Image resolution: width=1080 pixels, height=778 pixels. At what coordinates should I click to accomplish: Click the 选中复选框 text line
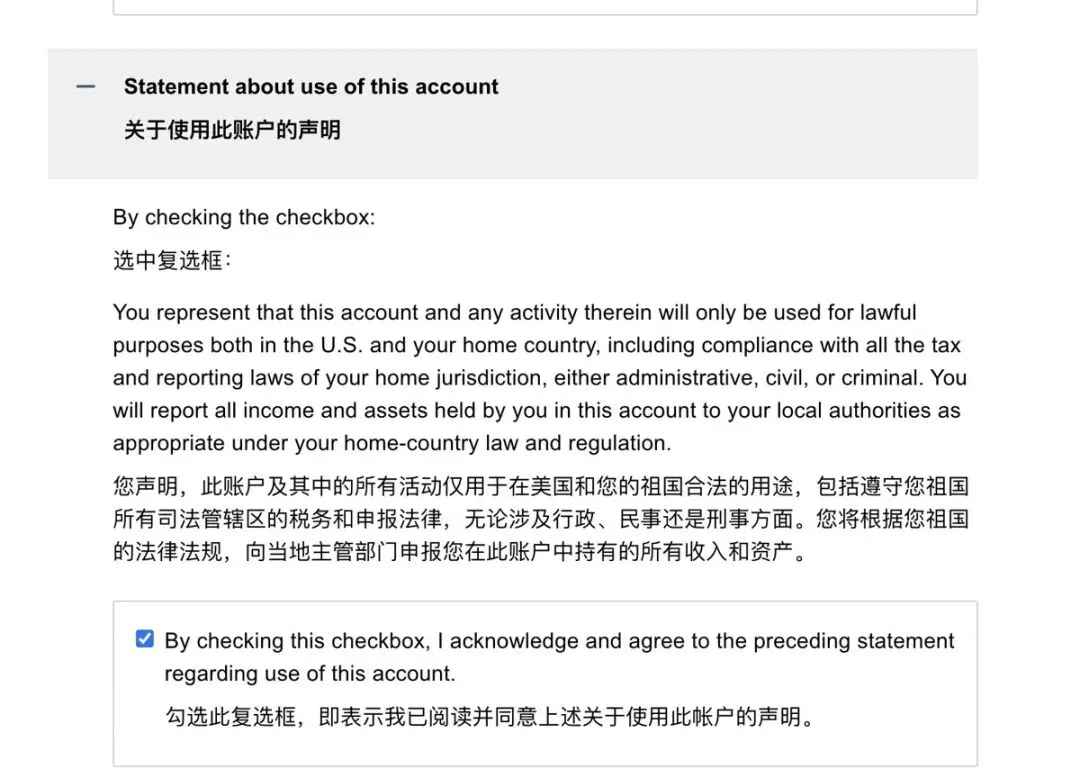(172, 261)
